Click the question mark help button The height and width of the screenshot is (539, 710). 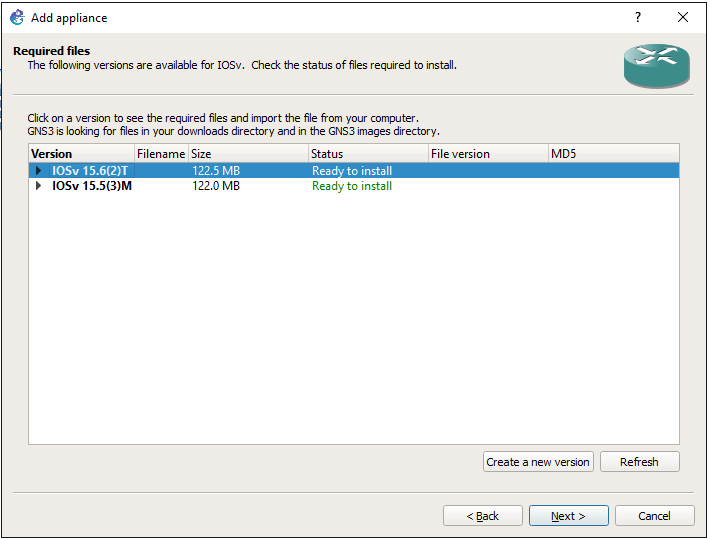point(638,17)
